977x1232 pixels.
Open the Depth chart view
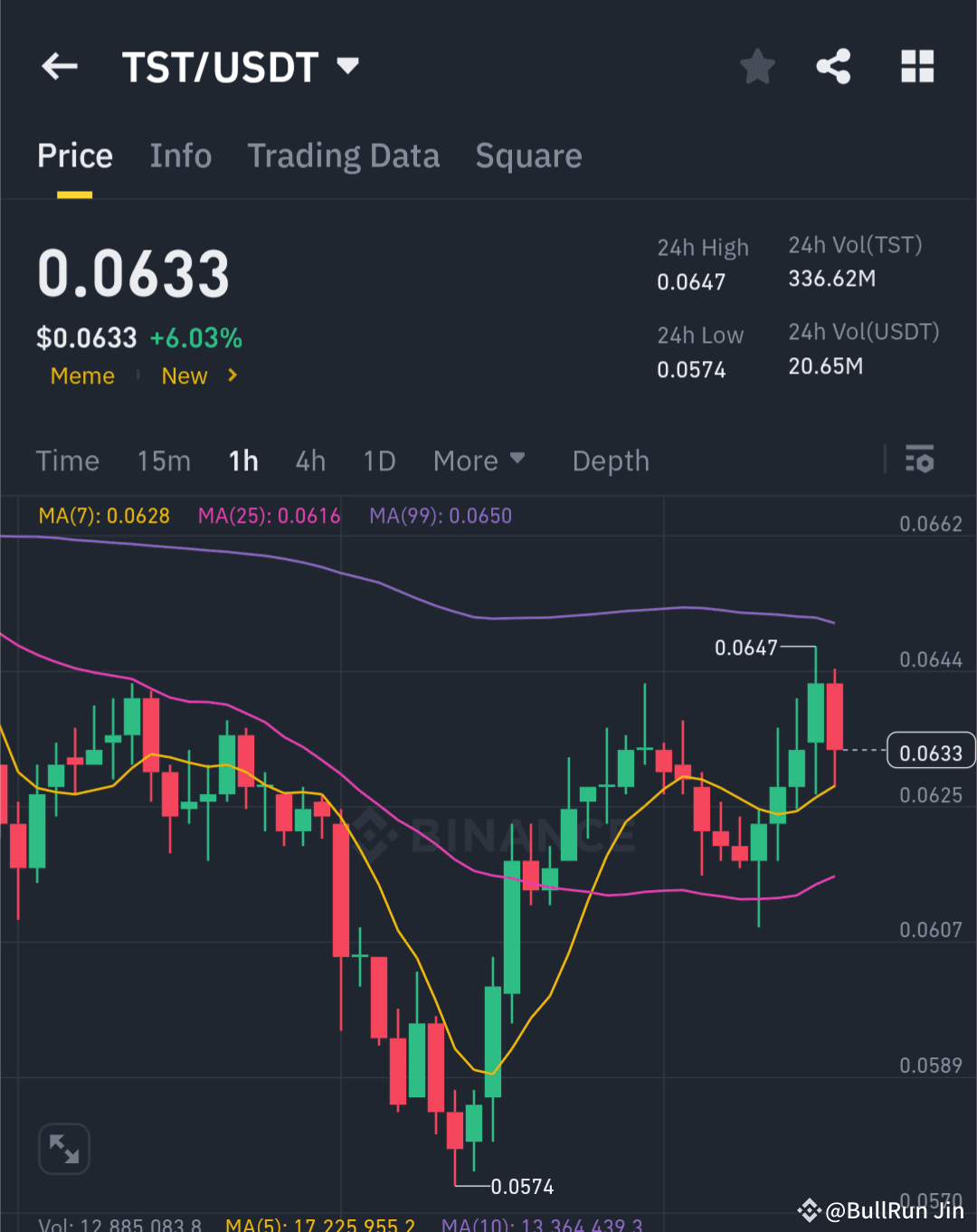[611, 460]
